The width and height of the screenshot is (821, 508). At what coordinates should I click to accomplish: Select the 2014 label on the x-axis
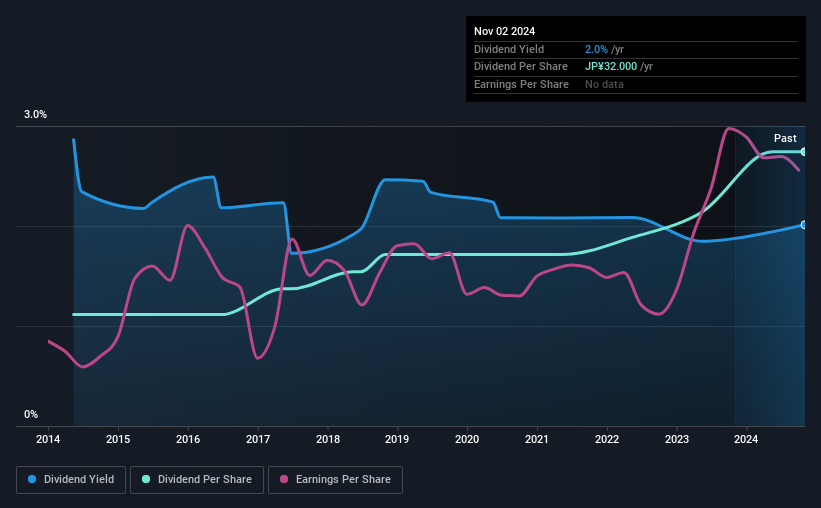tap(48, 439)
